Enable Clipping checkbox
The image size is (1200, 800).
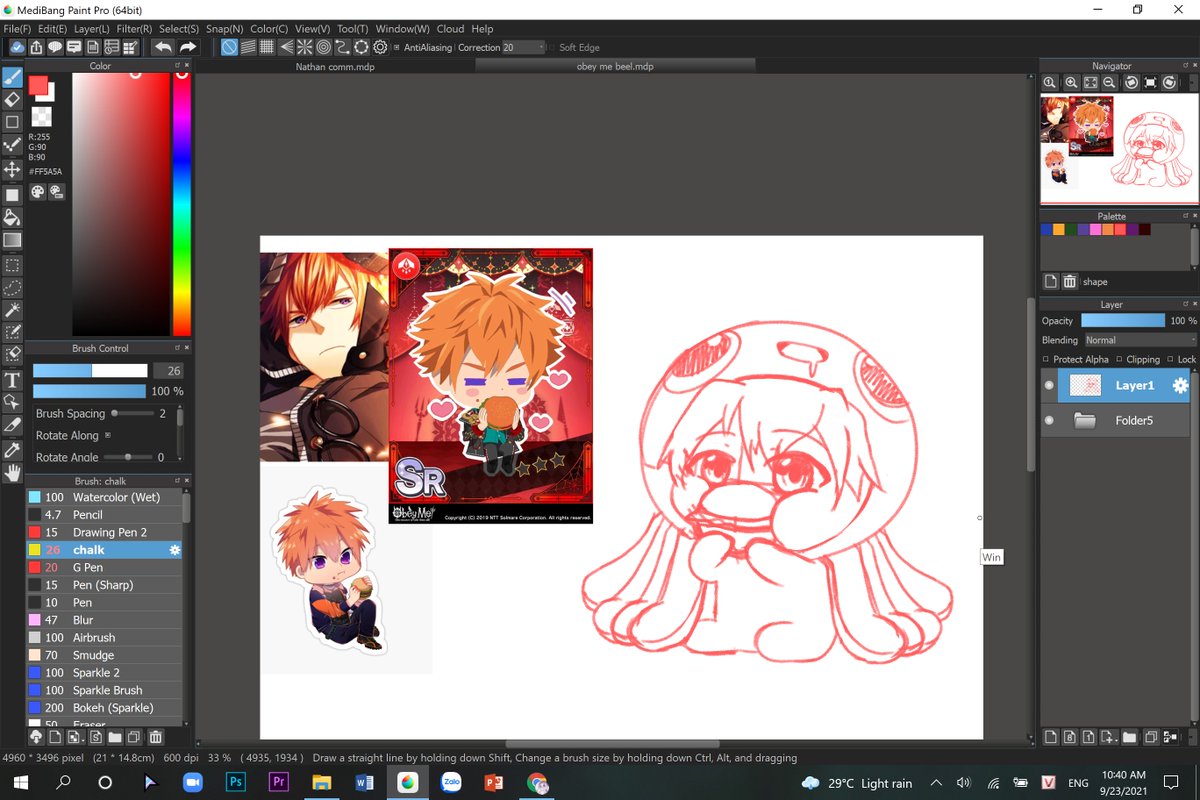point(1118,359)
